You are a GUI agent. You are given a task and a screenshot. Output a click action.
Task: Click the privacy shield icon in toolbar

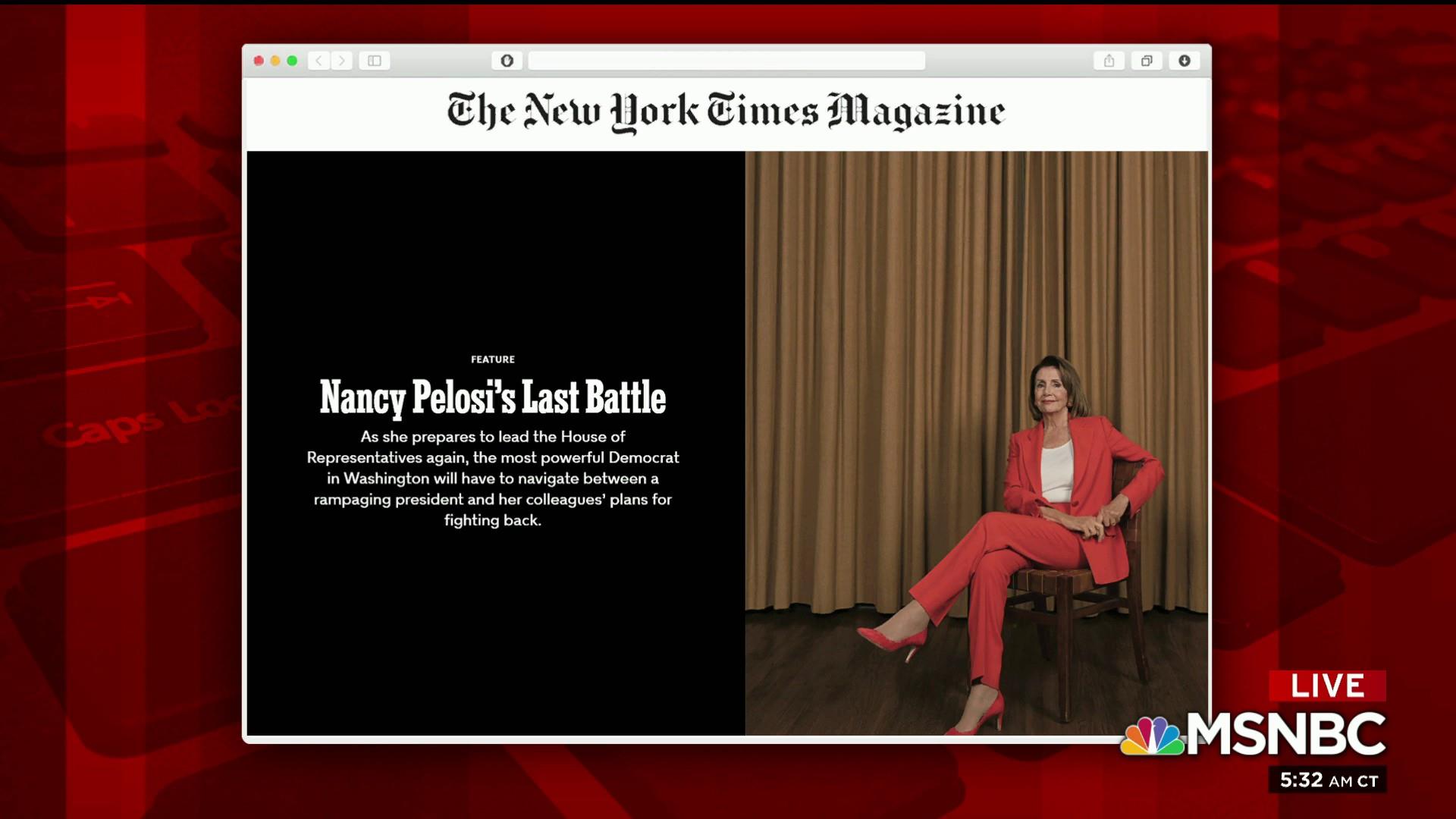[507, 61]
